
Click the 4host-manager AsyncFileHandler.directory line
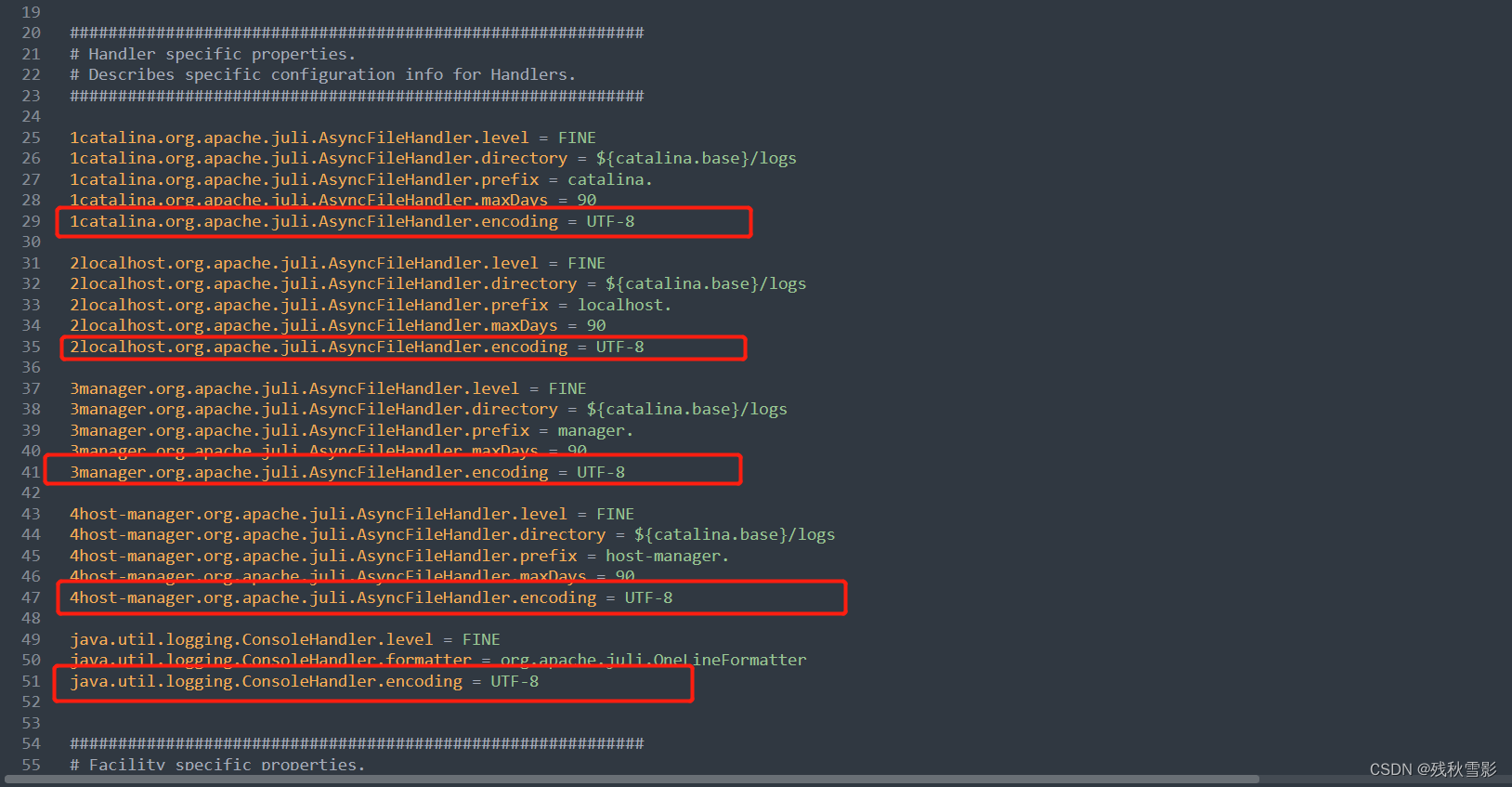pyautogui.click(x=452, y=534)
